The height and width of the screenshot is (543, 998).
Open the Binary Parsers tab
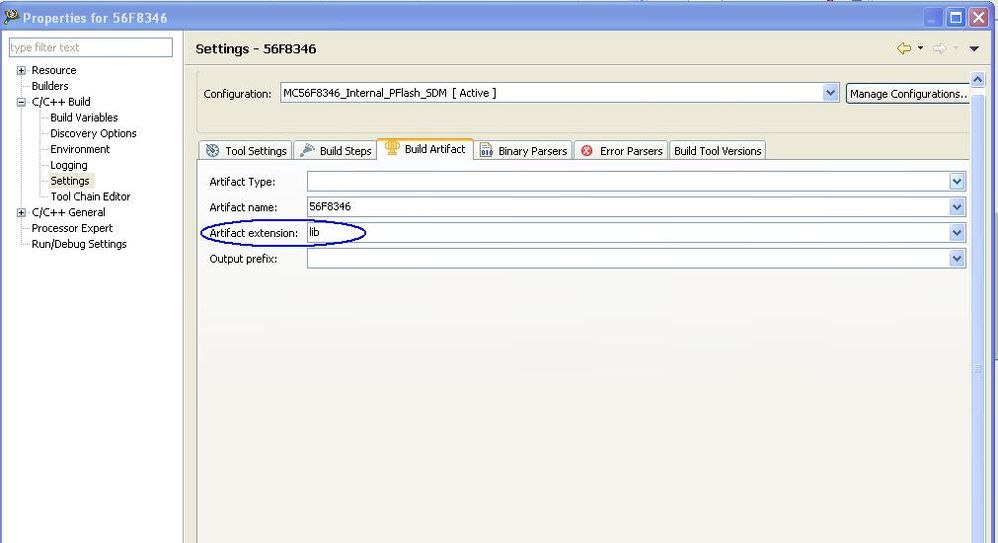523,151
